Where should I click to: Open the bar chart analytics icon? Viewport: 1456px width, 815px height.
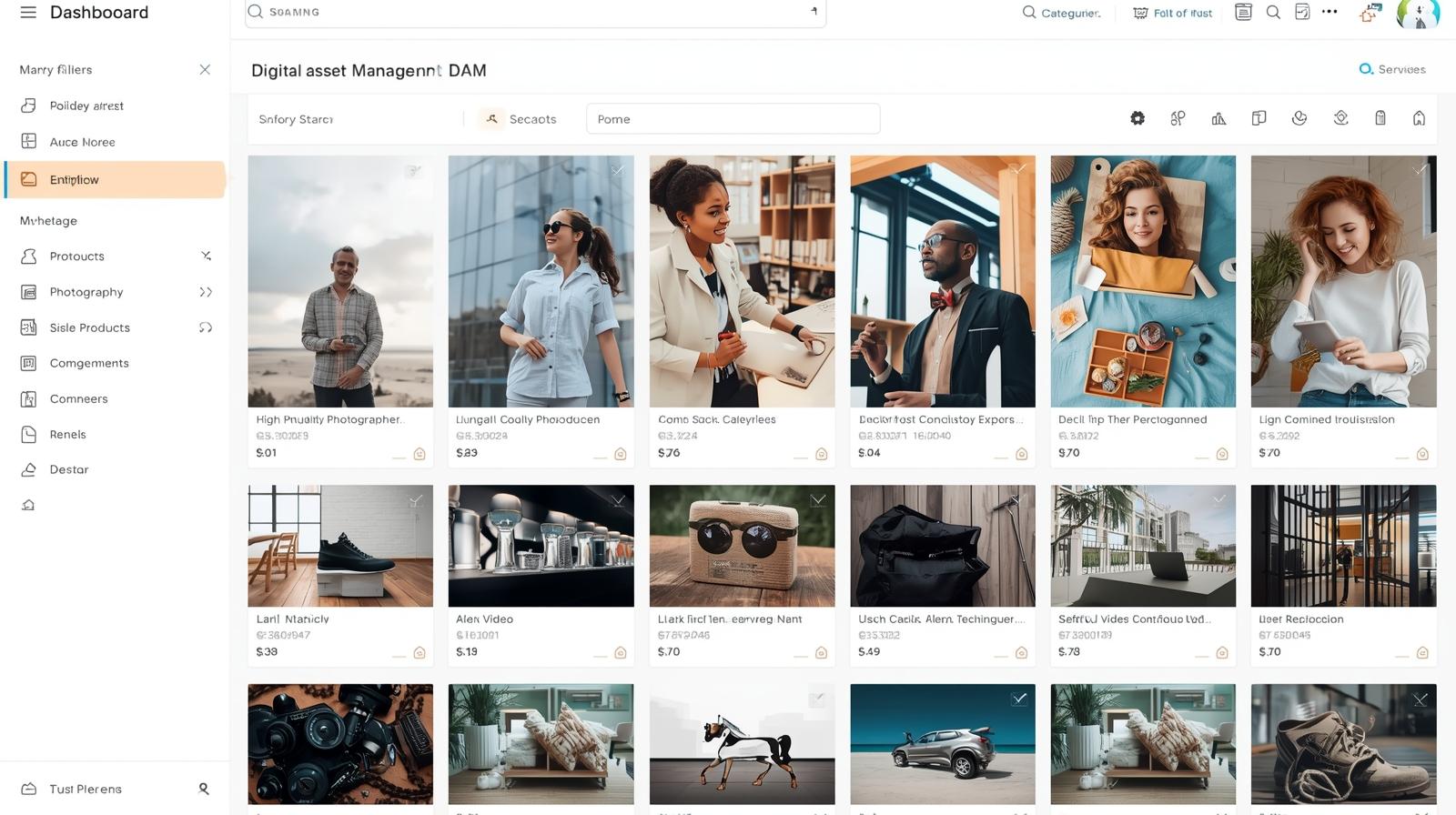coord(1218,118)
